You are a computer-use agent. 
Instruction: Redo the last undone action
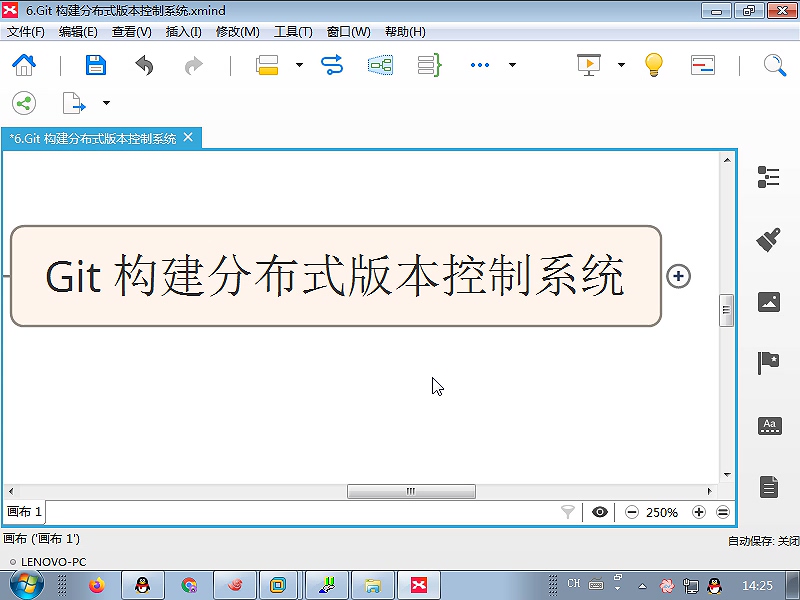pos(193,65)
